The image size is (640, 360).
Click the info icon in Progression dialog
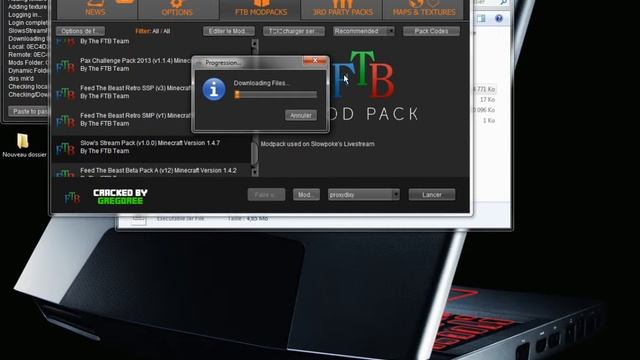pyautogui.click(x=214, y=89)
